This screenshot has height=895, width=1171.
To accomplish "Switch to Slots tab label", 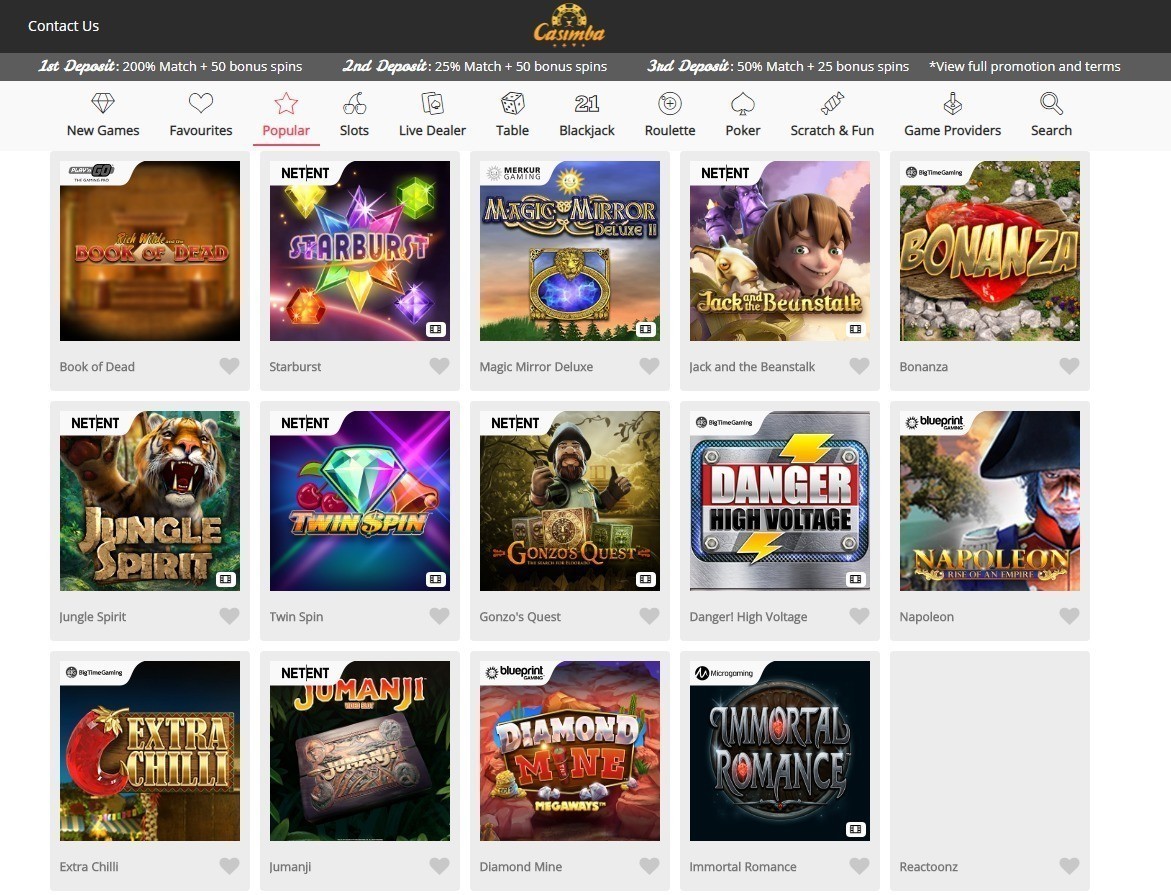I will point(354,131).
